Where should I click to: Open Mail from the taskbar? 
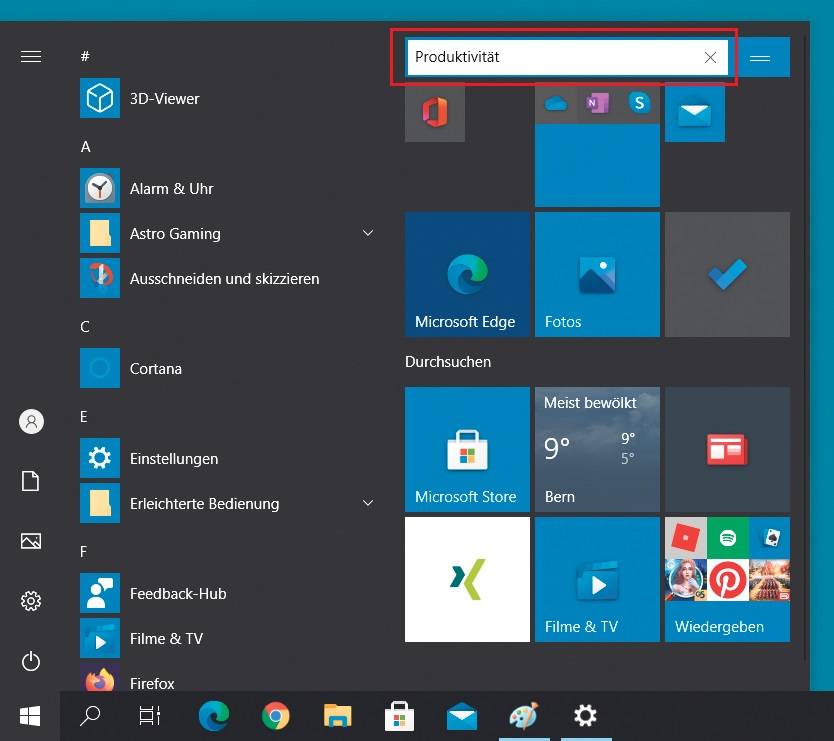click(x=462, y=715)
